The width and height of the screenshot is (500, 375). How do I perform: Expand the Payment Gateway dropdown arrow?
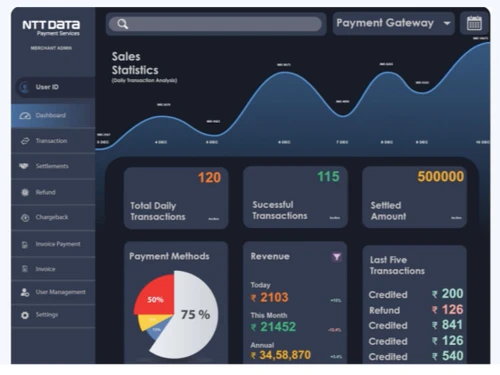[x=447, y=23]
